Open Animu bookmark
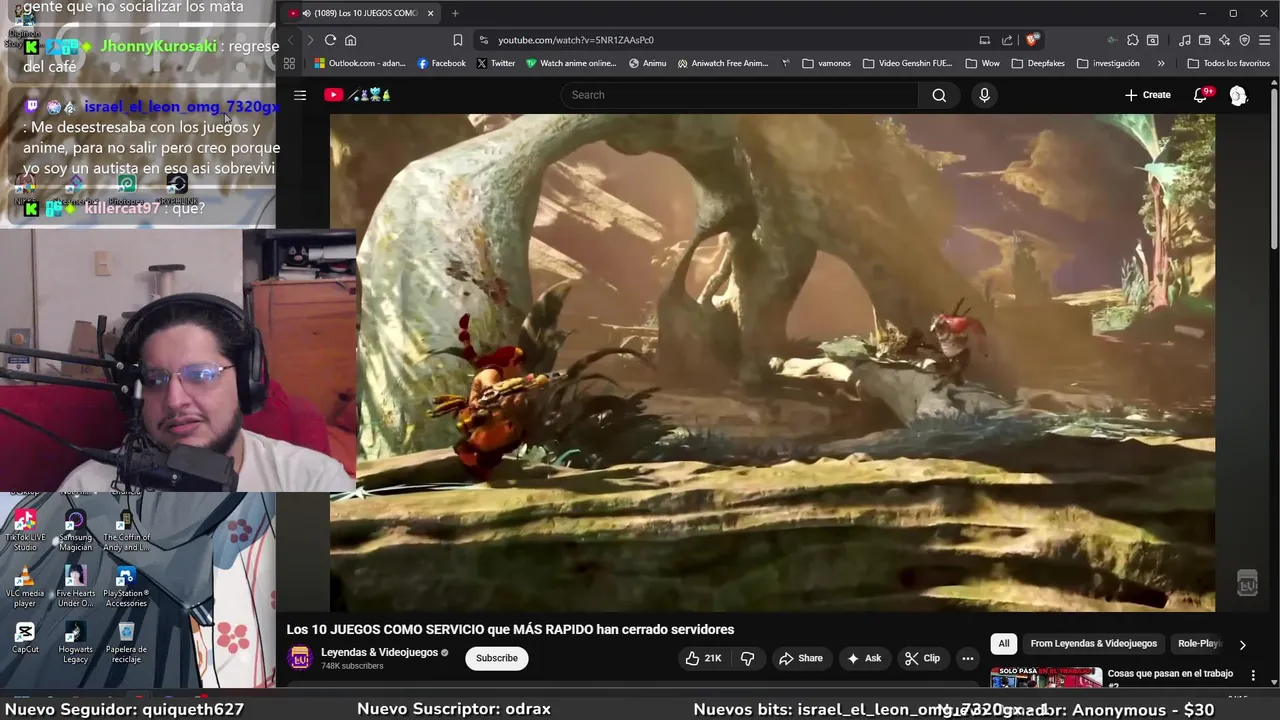This screenshot has width=1280, height=720. [647, 63]
